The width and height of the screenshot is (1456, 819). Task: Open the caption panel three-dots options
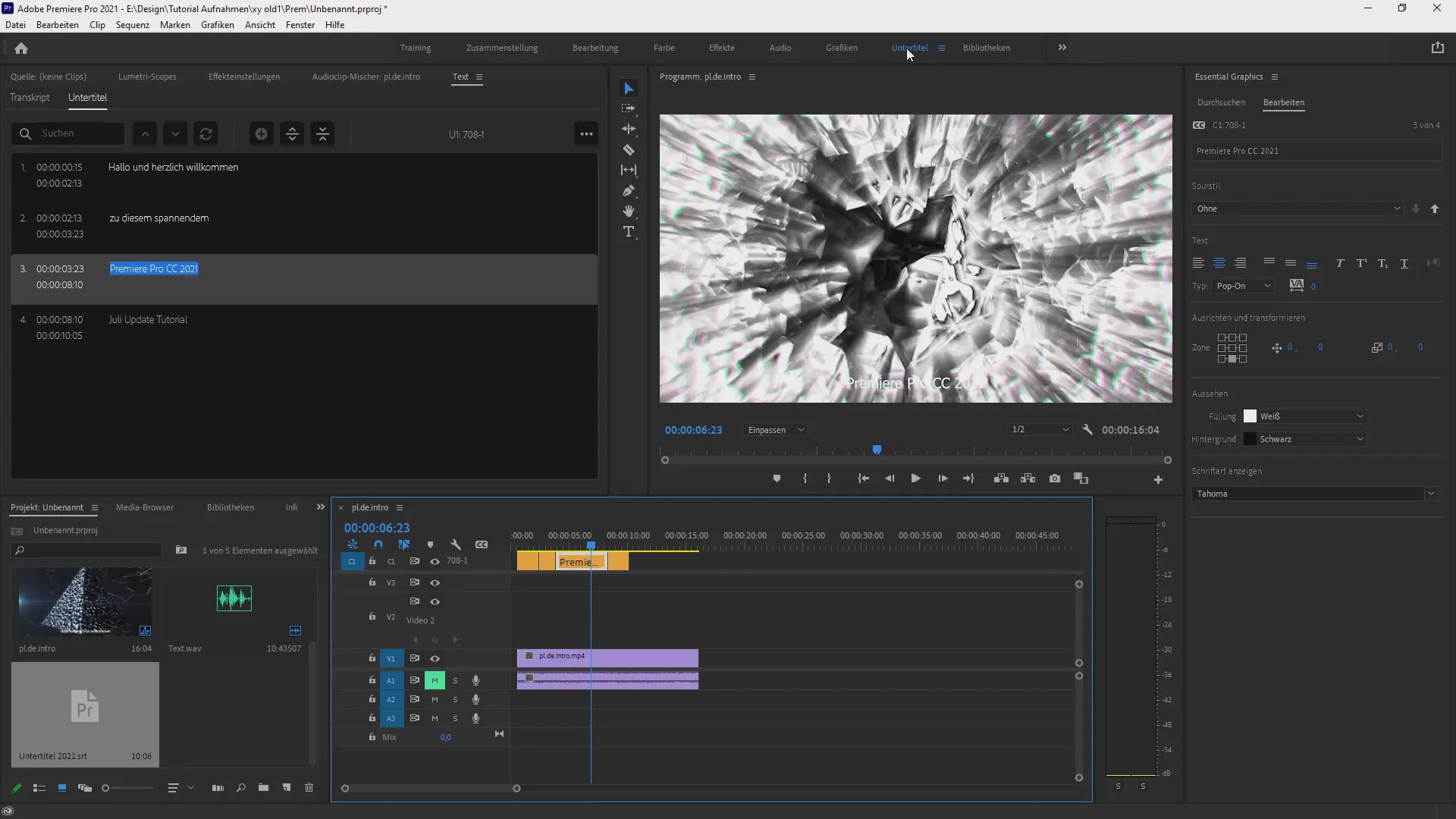click(586, 134)
